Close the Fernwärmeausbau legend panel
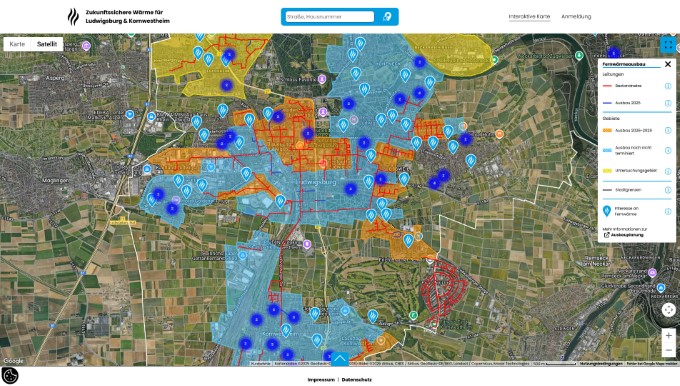 coord(668,64)
